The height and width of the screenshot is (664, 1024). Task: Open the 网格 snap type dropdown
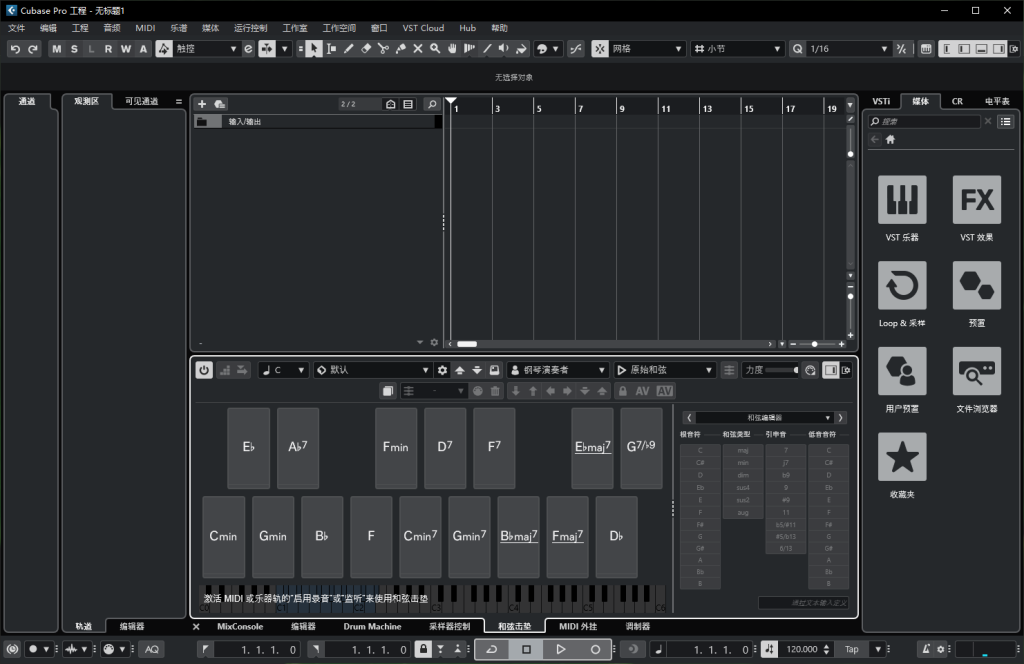pos(647,49)
